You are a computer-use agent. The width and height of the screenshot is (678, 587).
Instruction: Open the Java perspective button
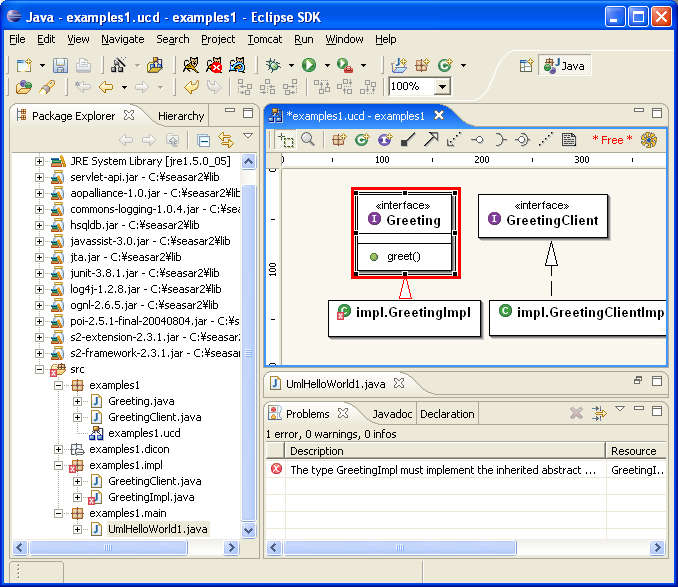click(x=565, y=65)
